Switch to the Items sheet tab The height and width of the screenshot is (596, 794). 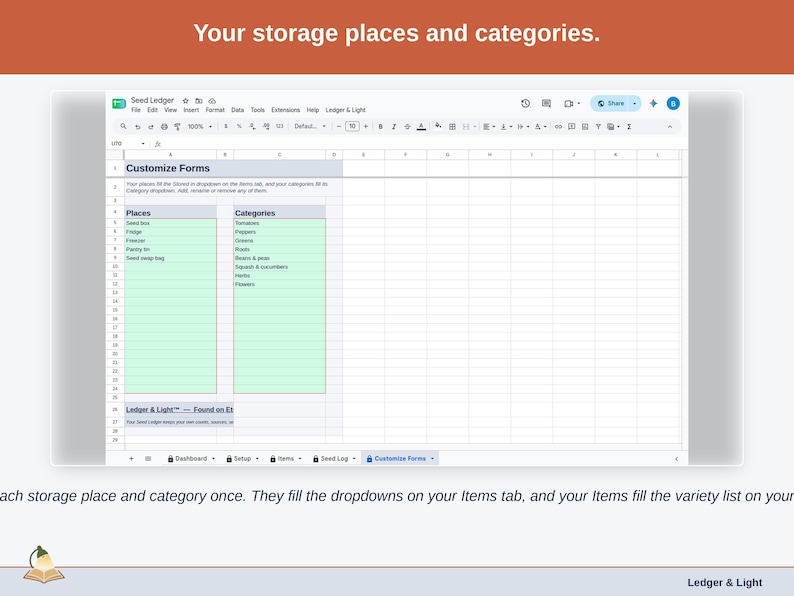click(x=286, y=458)
